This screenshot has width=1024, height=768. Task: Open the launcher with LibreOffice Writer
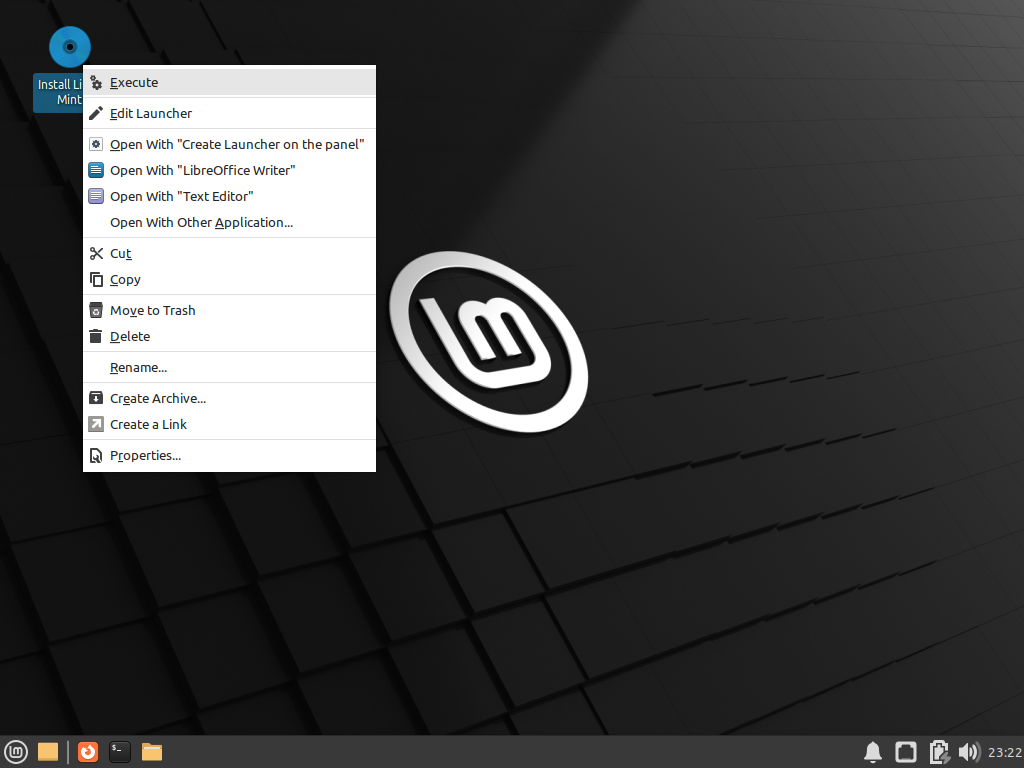pyautogui.click(x=229, y=170)
